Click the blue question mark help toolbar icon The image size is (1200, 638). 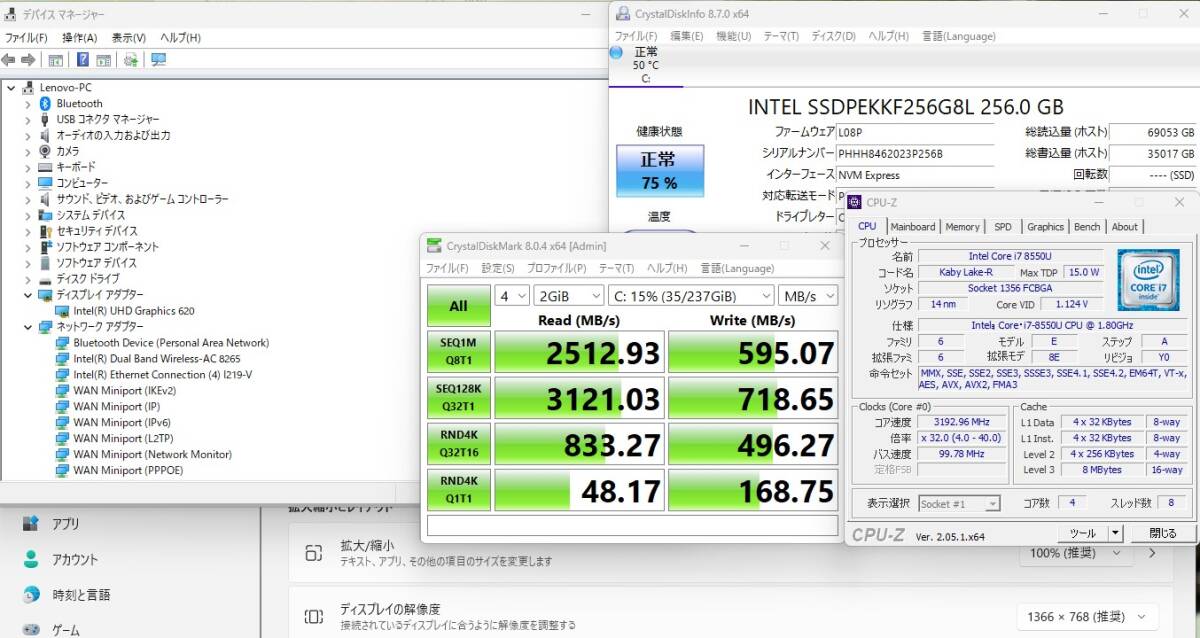click(83, 60)
